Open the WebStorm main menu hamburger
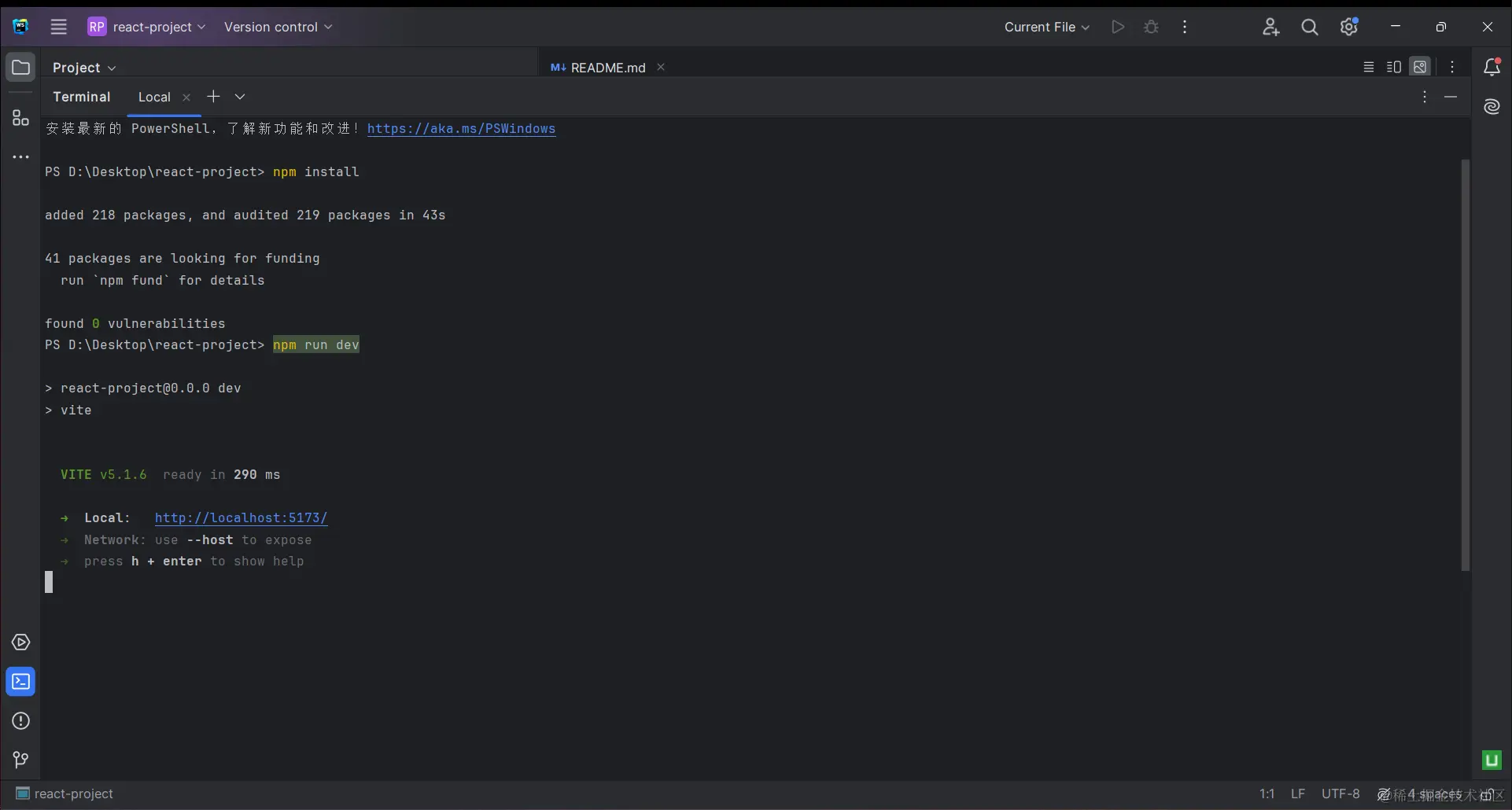1512x810 pixels. pyautogui.click(x=59, y=27)
